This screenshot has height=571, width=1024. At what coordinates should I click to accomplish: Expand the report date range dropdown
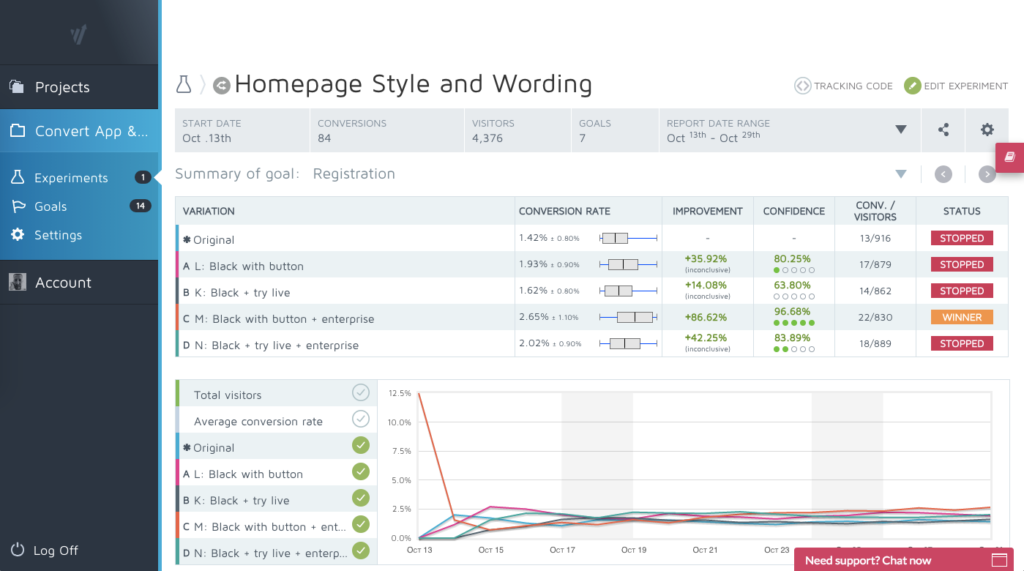click(900, 130)
